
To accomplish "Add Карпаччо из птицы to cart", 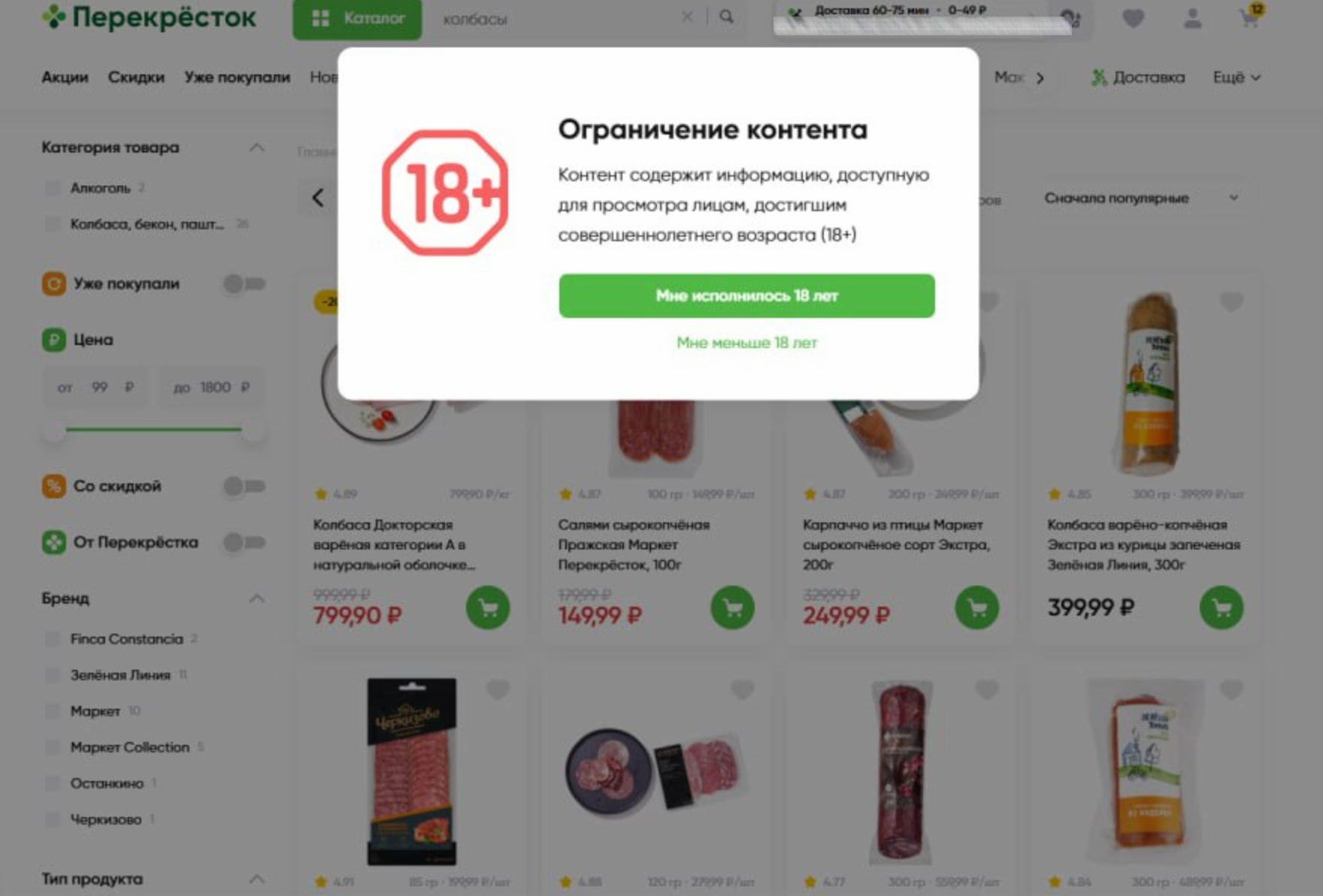I will [x=976, y=607].
